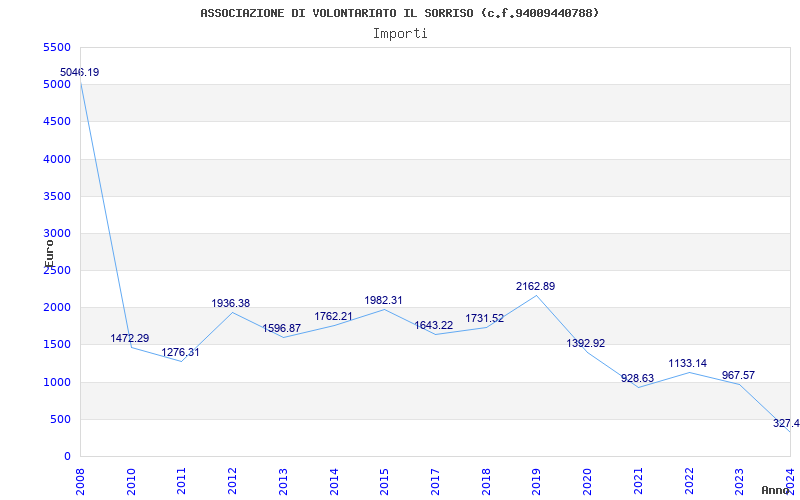
Task: Select data label 5046.19
Action: tap(80, 72)
